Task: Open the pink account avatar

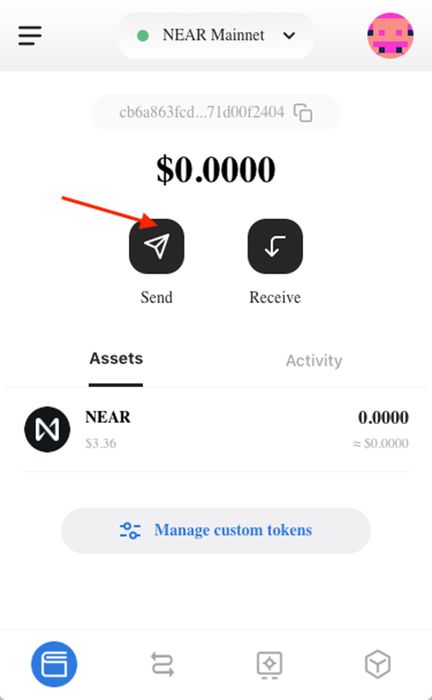Action: click(x=390, y=35)
